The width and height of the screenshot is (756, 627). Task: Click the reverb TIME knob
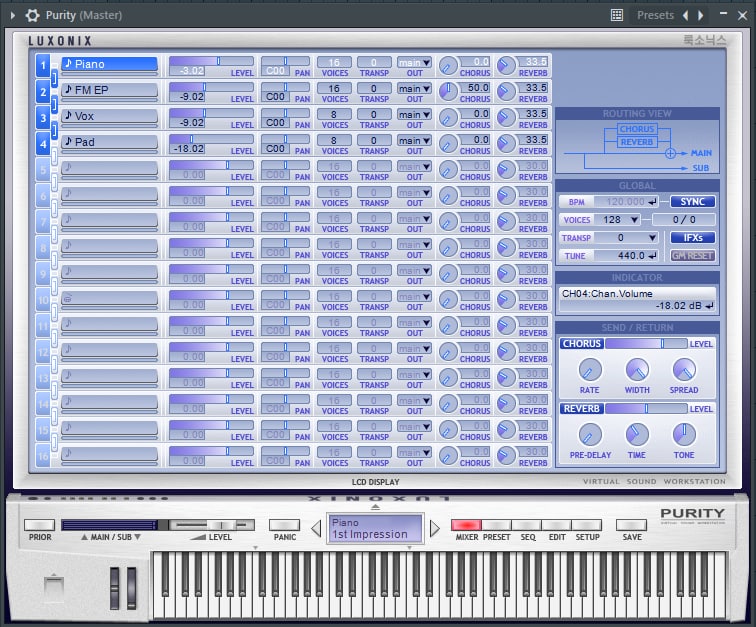(637, 435)
